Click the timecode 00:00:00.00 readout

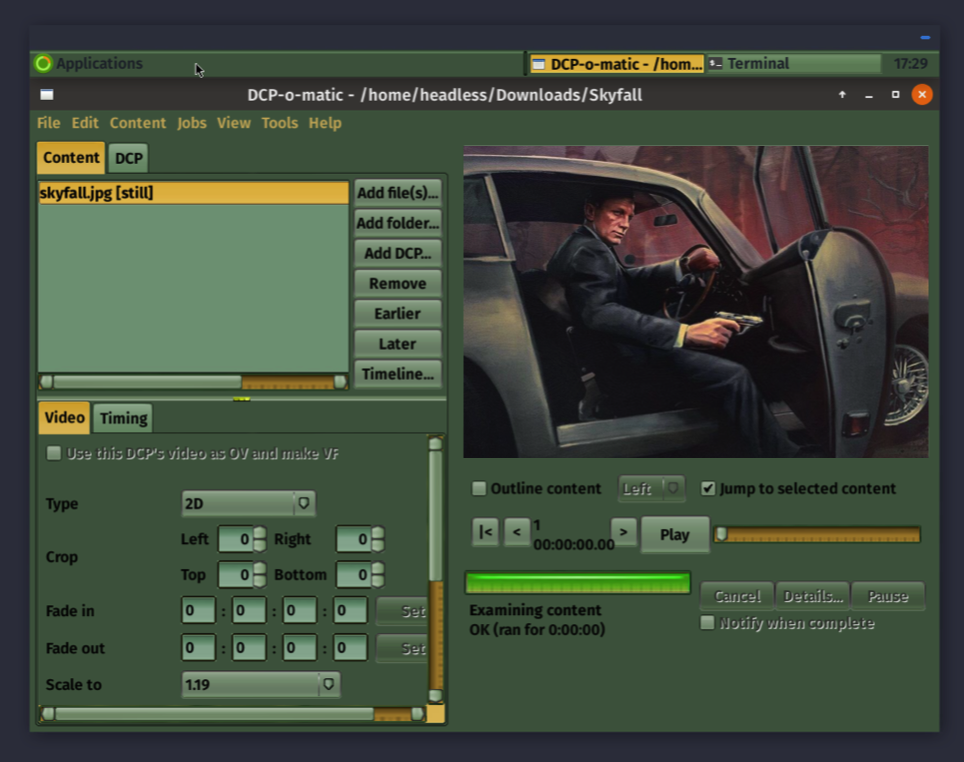[x=574, y=545]
